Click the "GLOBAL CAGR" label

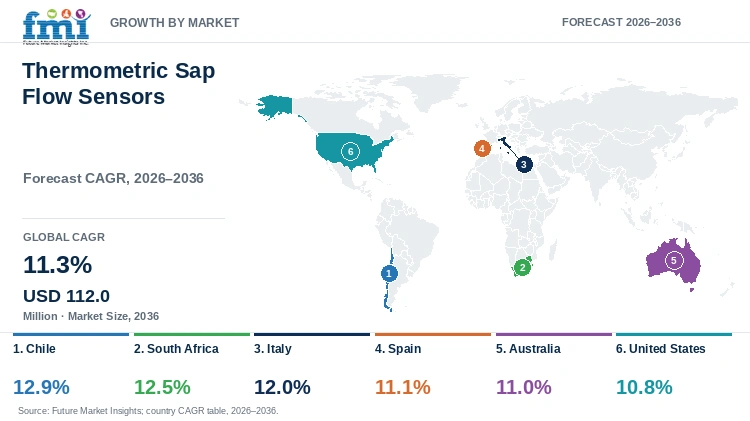click(64, 237)
